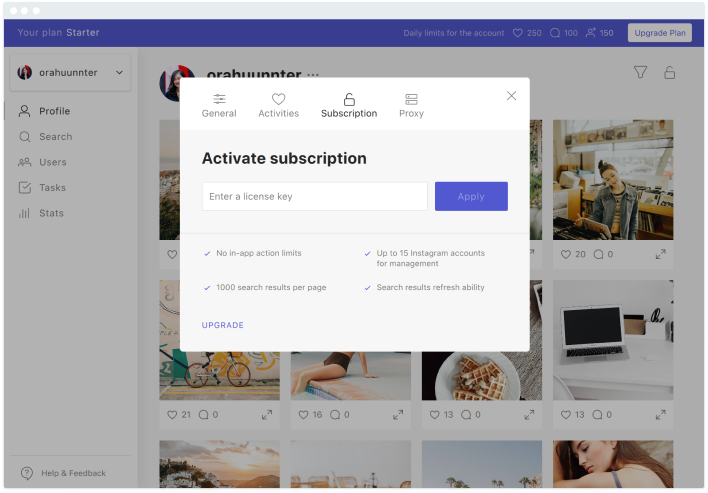Close the subscription dialog
The image size is (708, 493).
[x=511, y=96]
